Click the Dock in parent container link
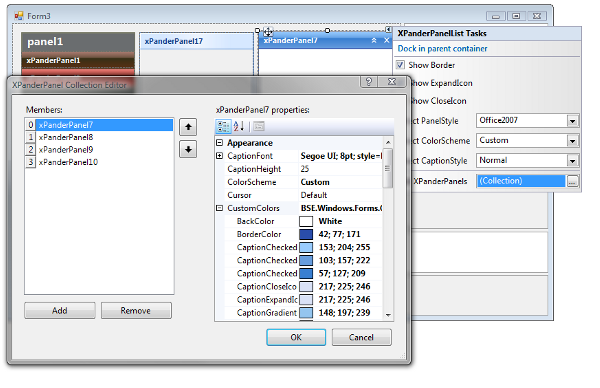This screenshot has height=388, width=600. [x=442, y=49]
